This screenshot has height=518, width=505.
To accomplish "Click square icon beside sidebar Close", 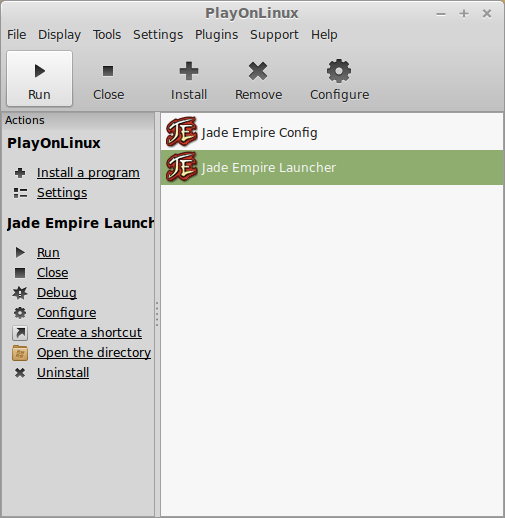I will (x=20, y=273).
